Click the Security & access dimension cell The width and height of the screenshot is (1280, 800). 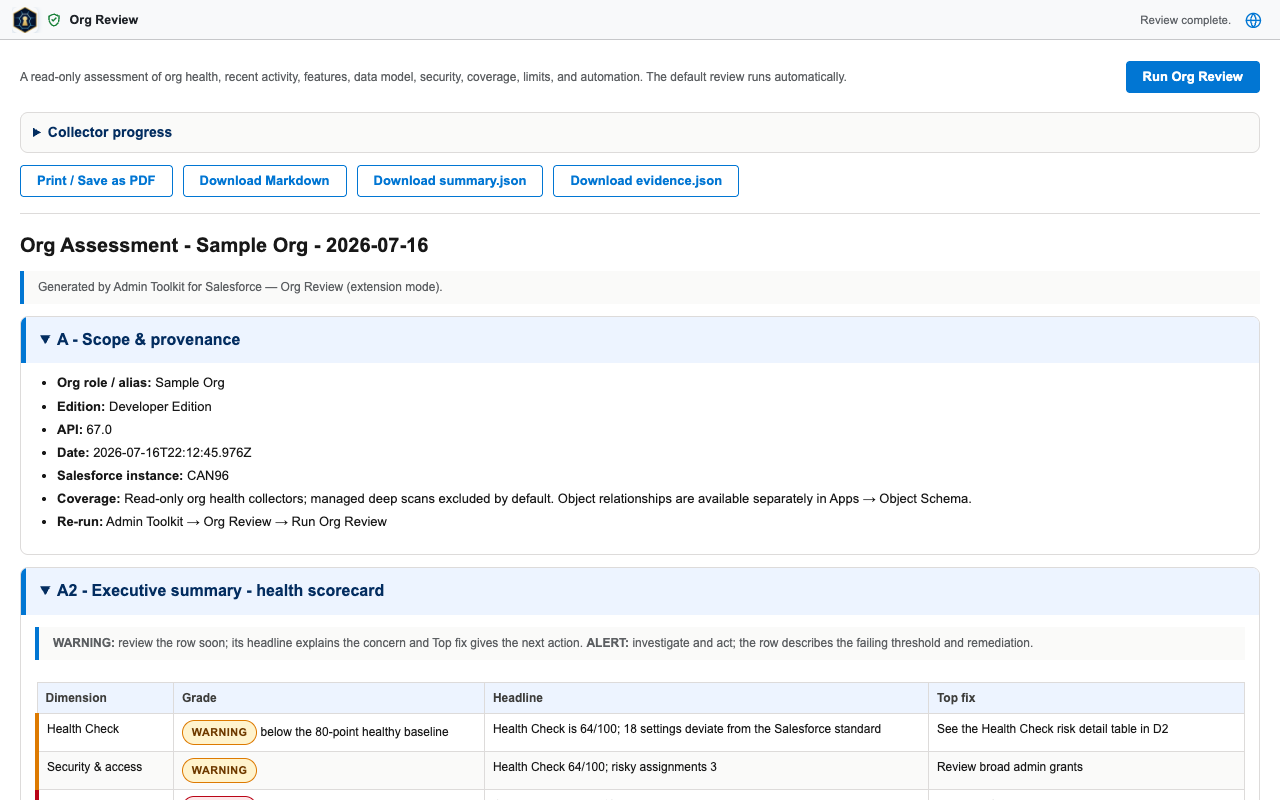(x=105, y=768)
